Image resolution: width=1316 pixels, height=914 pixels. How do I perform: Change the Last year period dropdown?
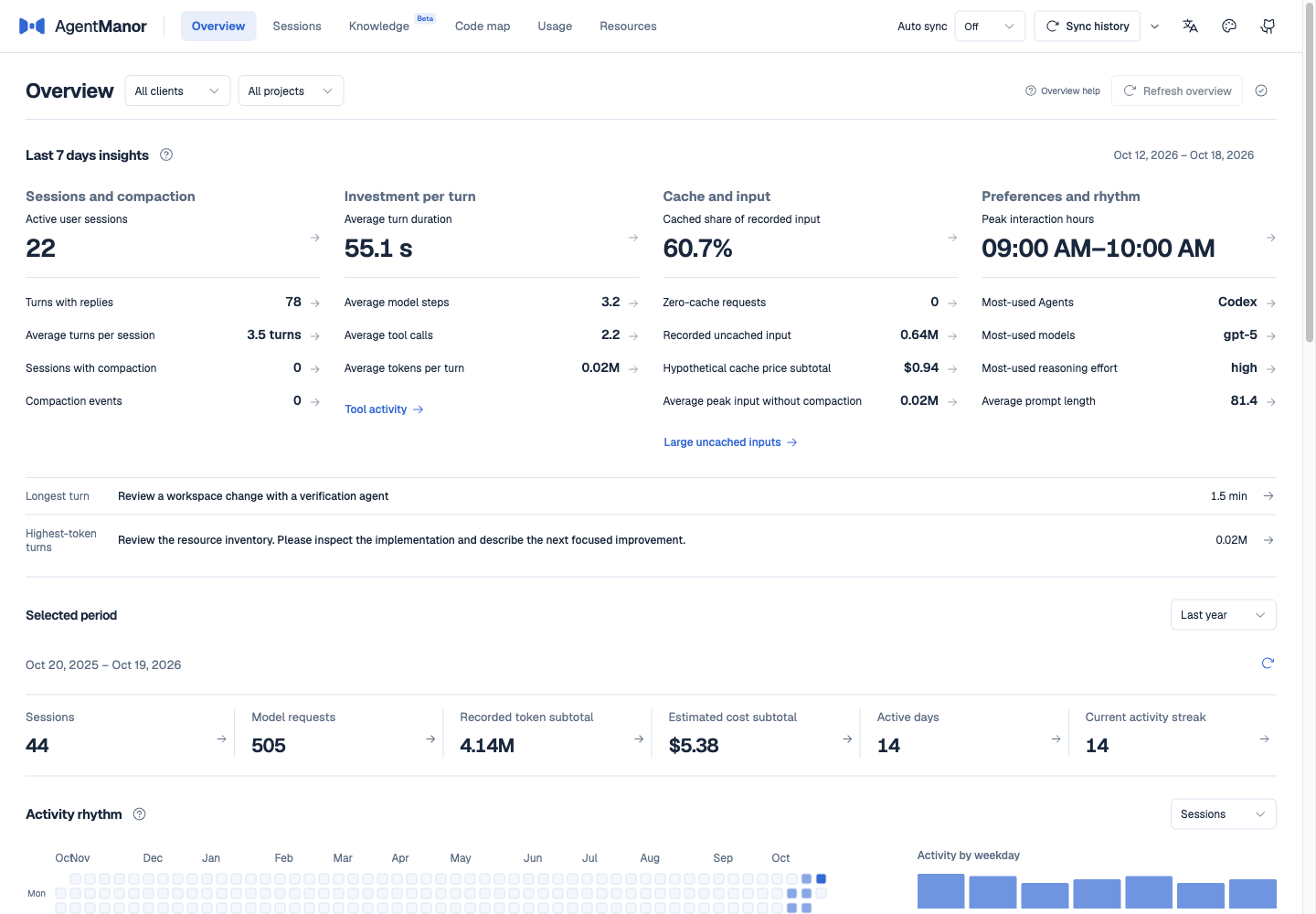(x=1223, y=615)
